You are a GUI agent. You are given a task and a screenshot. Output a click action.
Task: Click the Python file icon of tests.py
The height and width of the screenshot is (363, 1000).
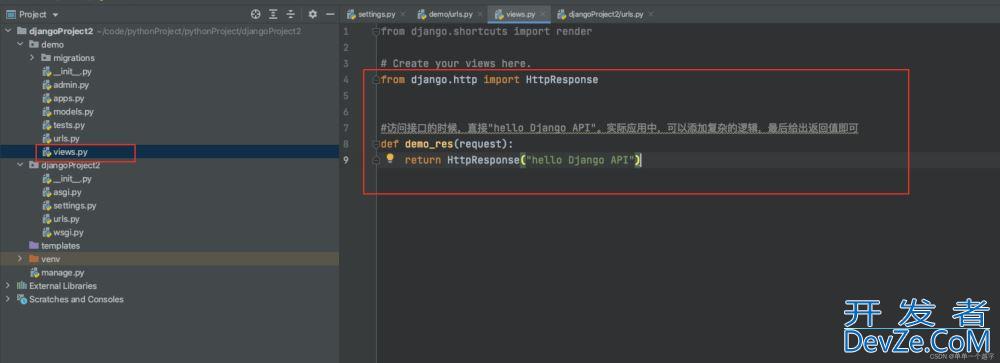(x=47, y=125)
